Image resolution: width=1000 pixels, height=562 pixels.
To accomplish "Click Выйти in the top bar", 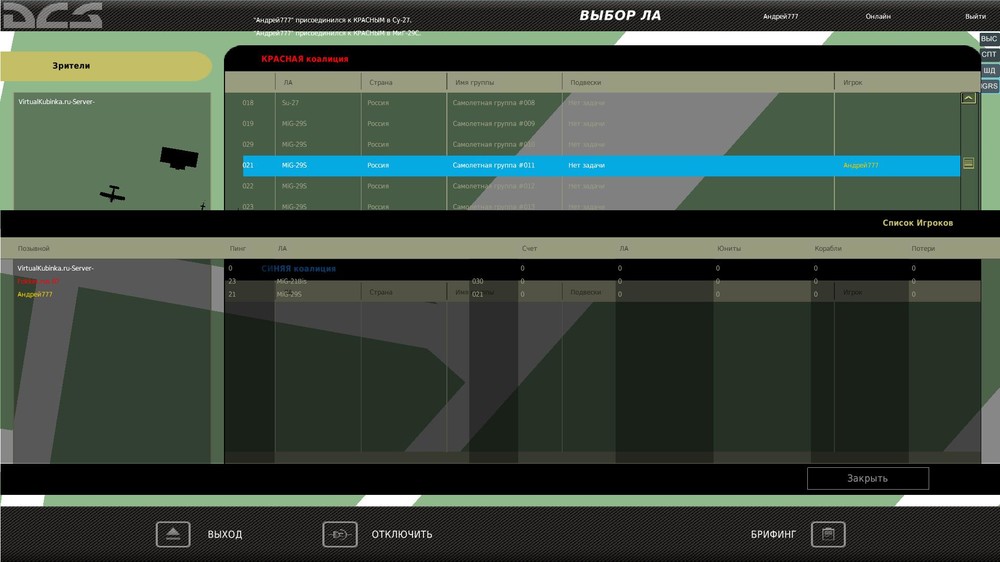I will pos(975,17).
